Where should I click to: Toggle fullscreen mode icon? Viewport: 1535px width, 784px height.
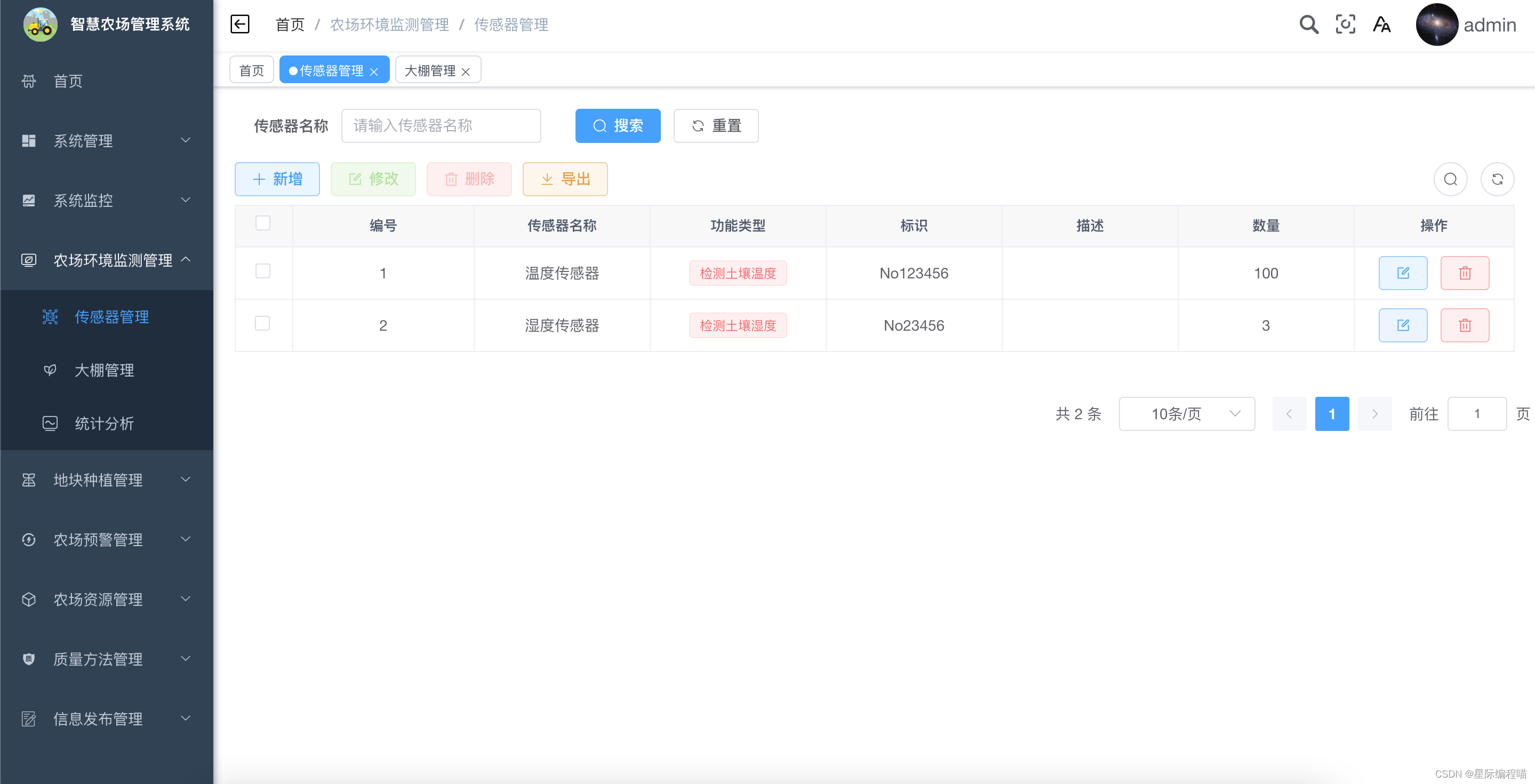(x=1345, y=25)
